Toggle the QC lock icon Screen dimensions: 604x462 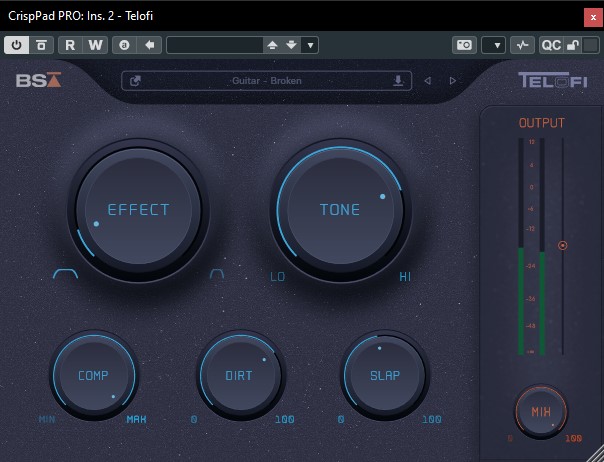pyautogui.click(x=572, y=45)
